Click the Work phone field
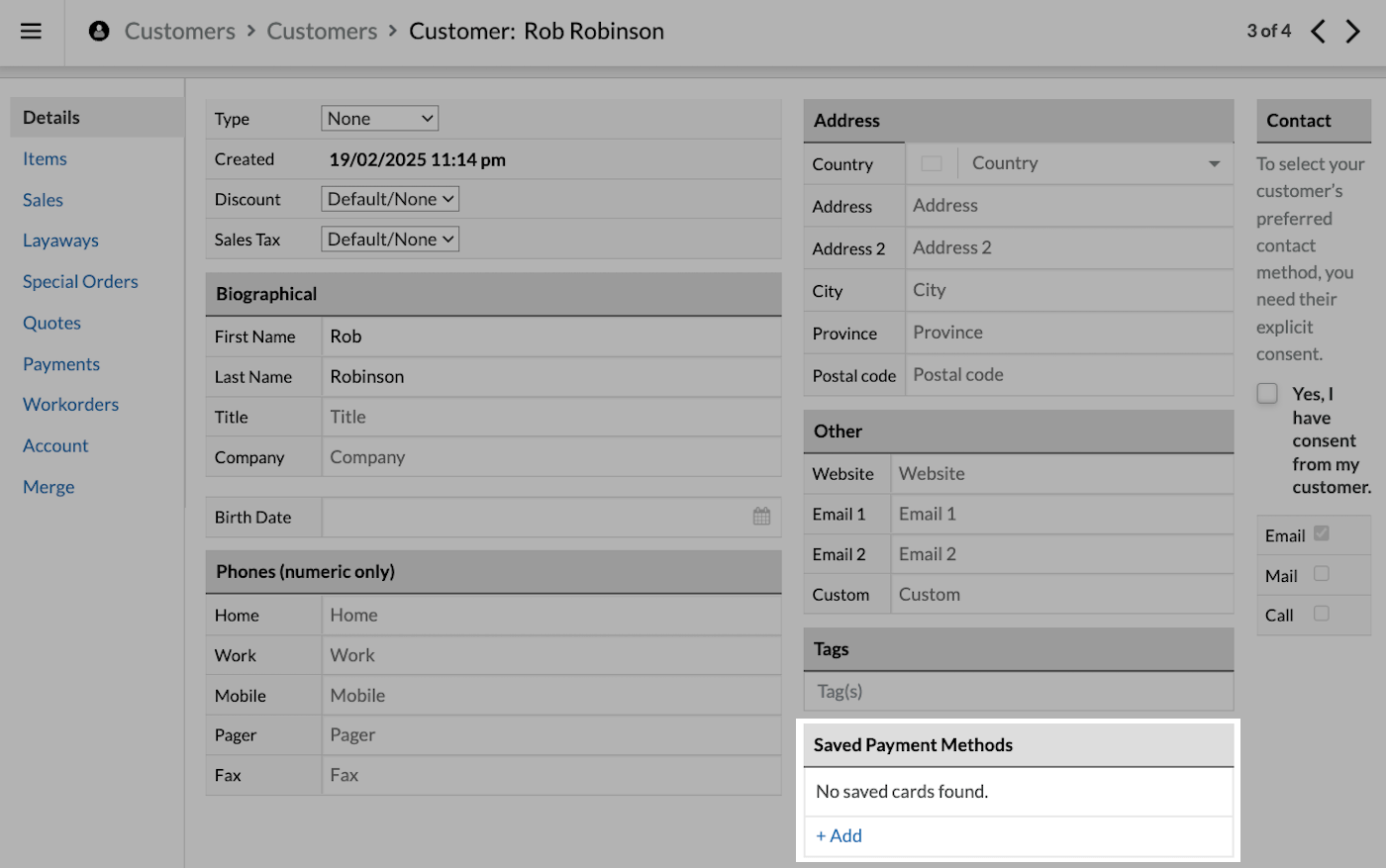 click(551, 655)
